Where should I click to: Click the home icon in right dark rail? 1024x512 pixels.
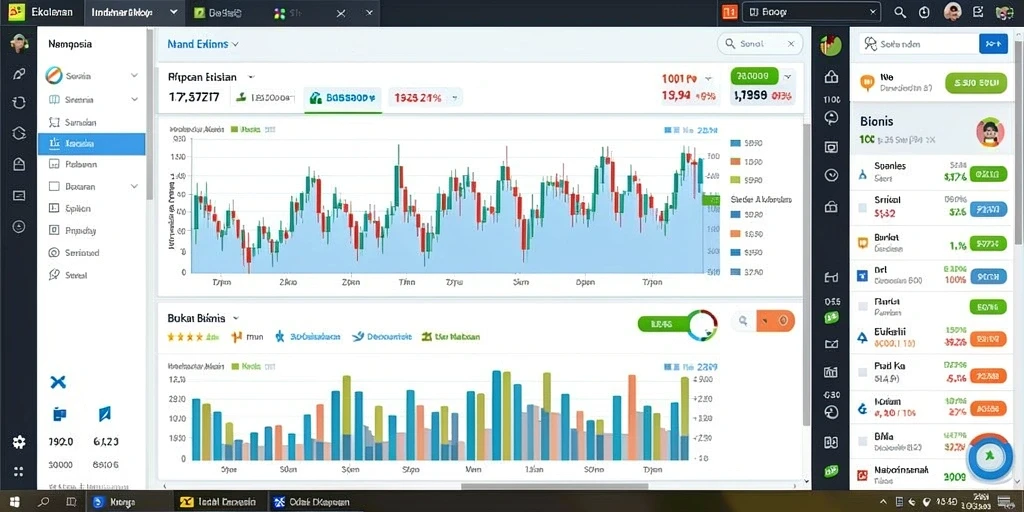click(831, 77)
